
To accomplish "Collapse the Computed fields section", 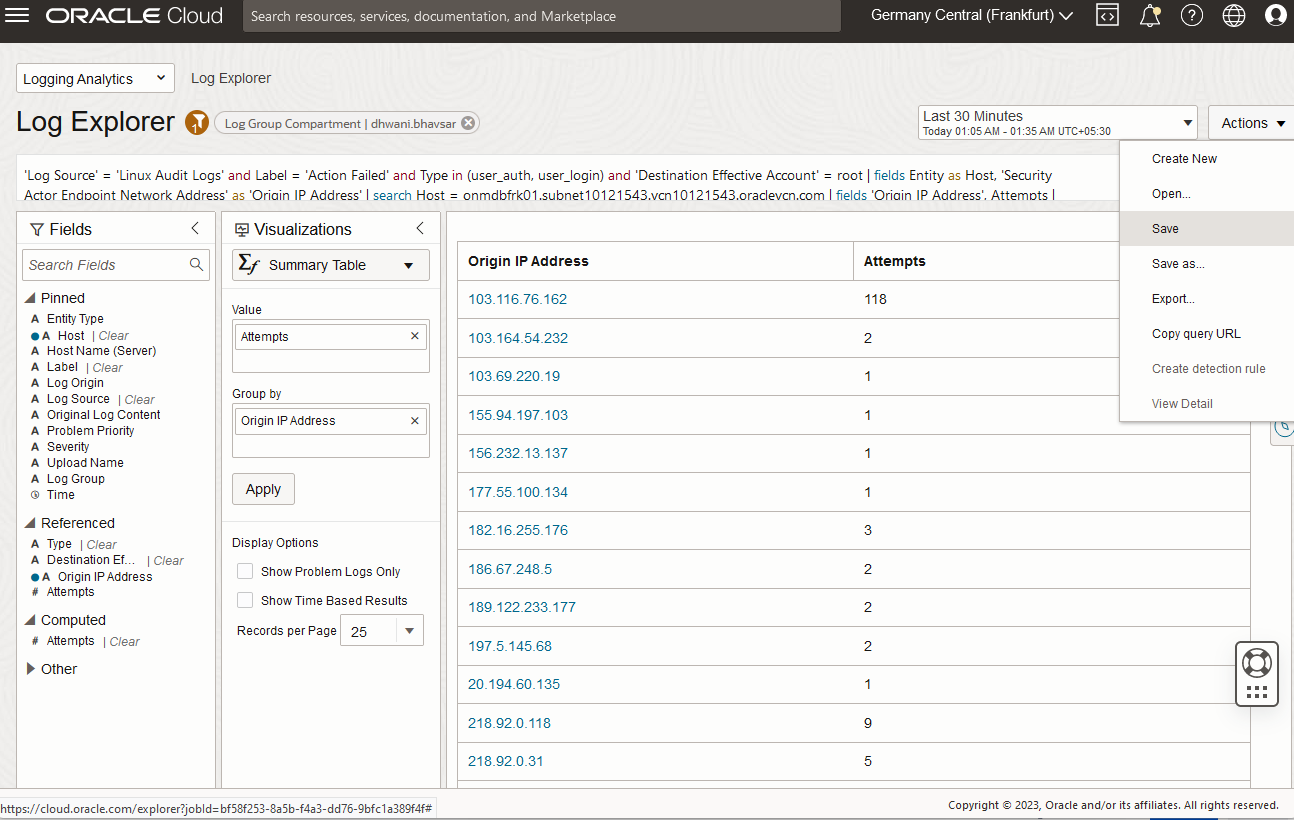I will pos(31,620).
